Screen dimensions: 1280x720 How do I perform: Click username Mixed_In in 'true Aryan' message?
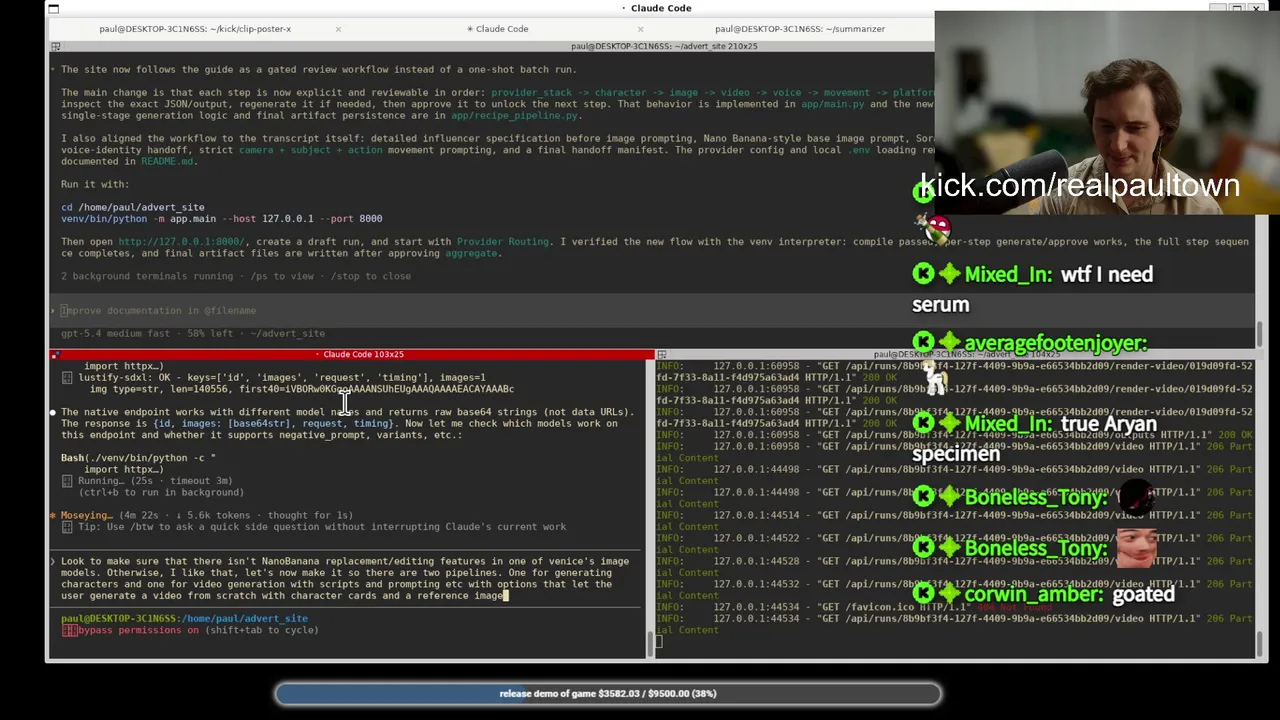(x=1008, y=424)
